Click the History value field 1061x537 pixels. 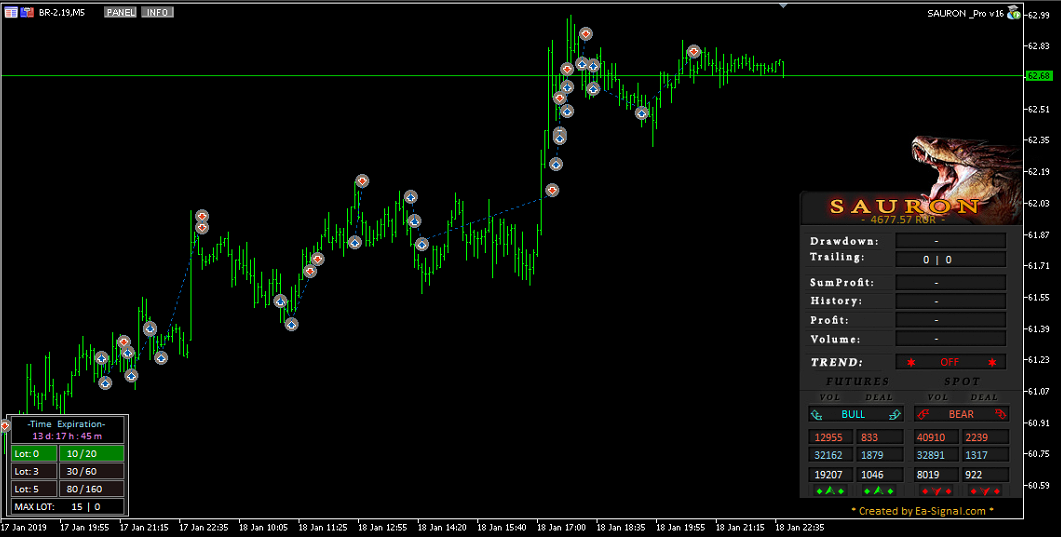[951, 301]
